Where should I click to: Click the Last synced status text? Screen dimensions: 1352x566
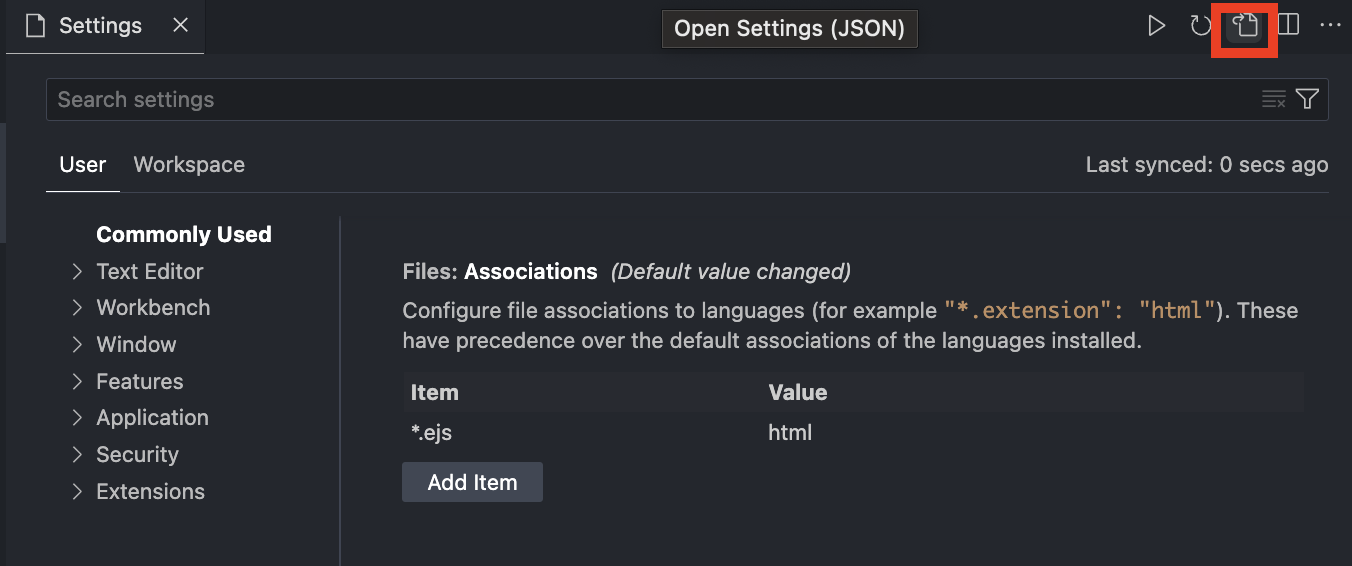[x=1206, y=165]
